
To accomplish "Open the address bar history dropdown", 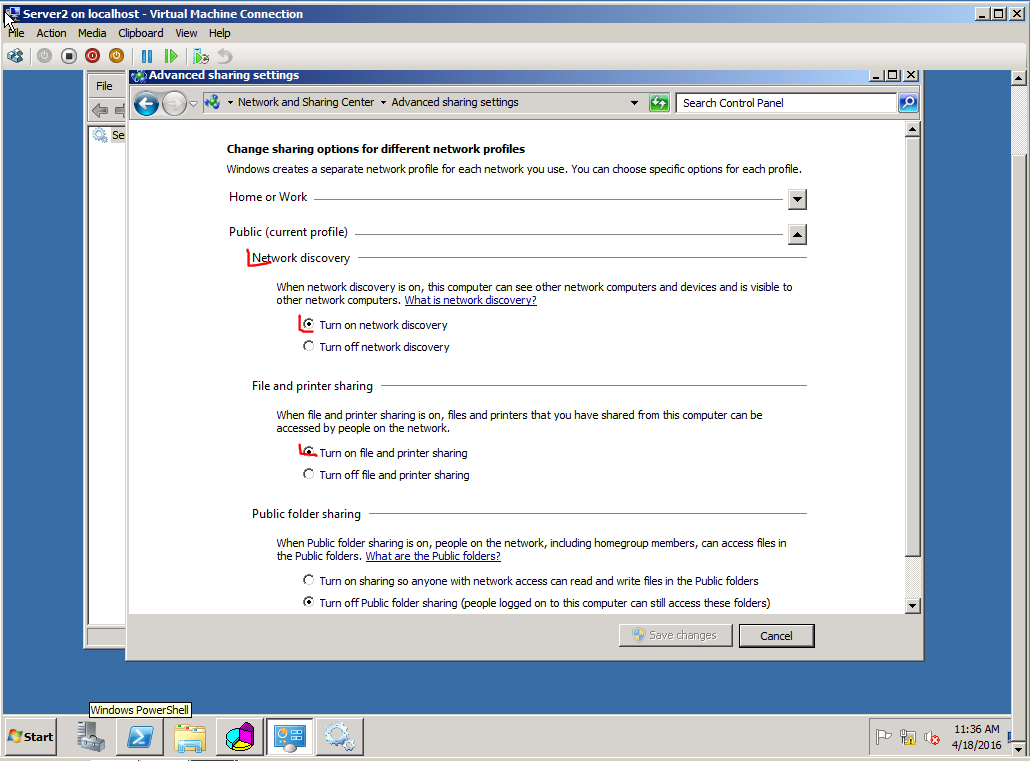I will pos(634,103).
